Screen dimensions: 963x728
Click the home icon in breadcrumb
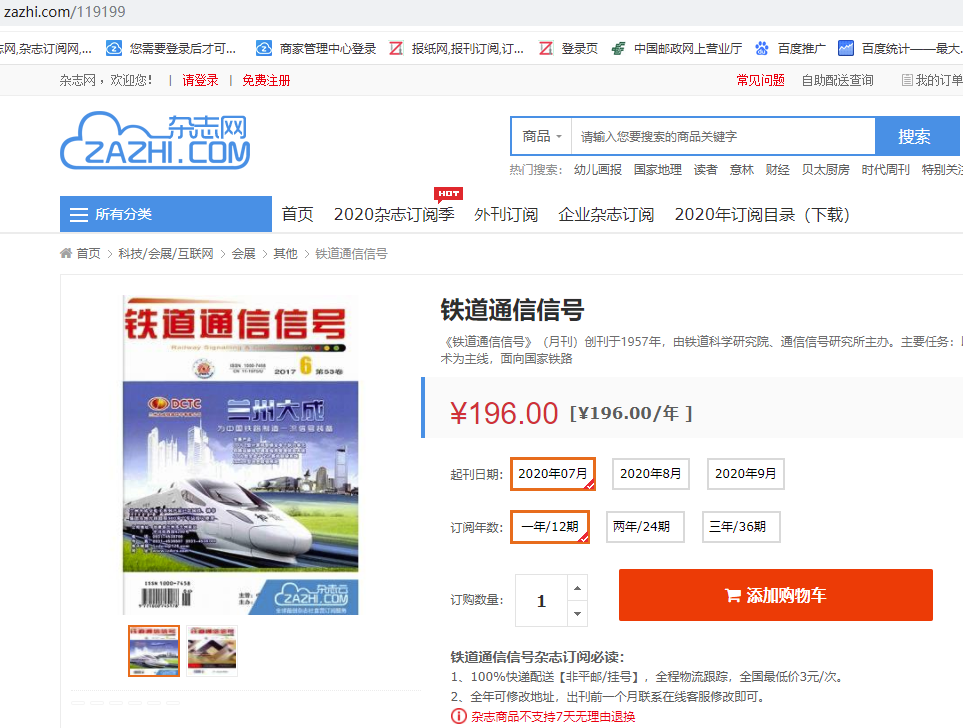[66, 253]
